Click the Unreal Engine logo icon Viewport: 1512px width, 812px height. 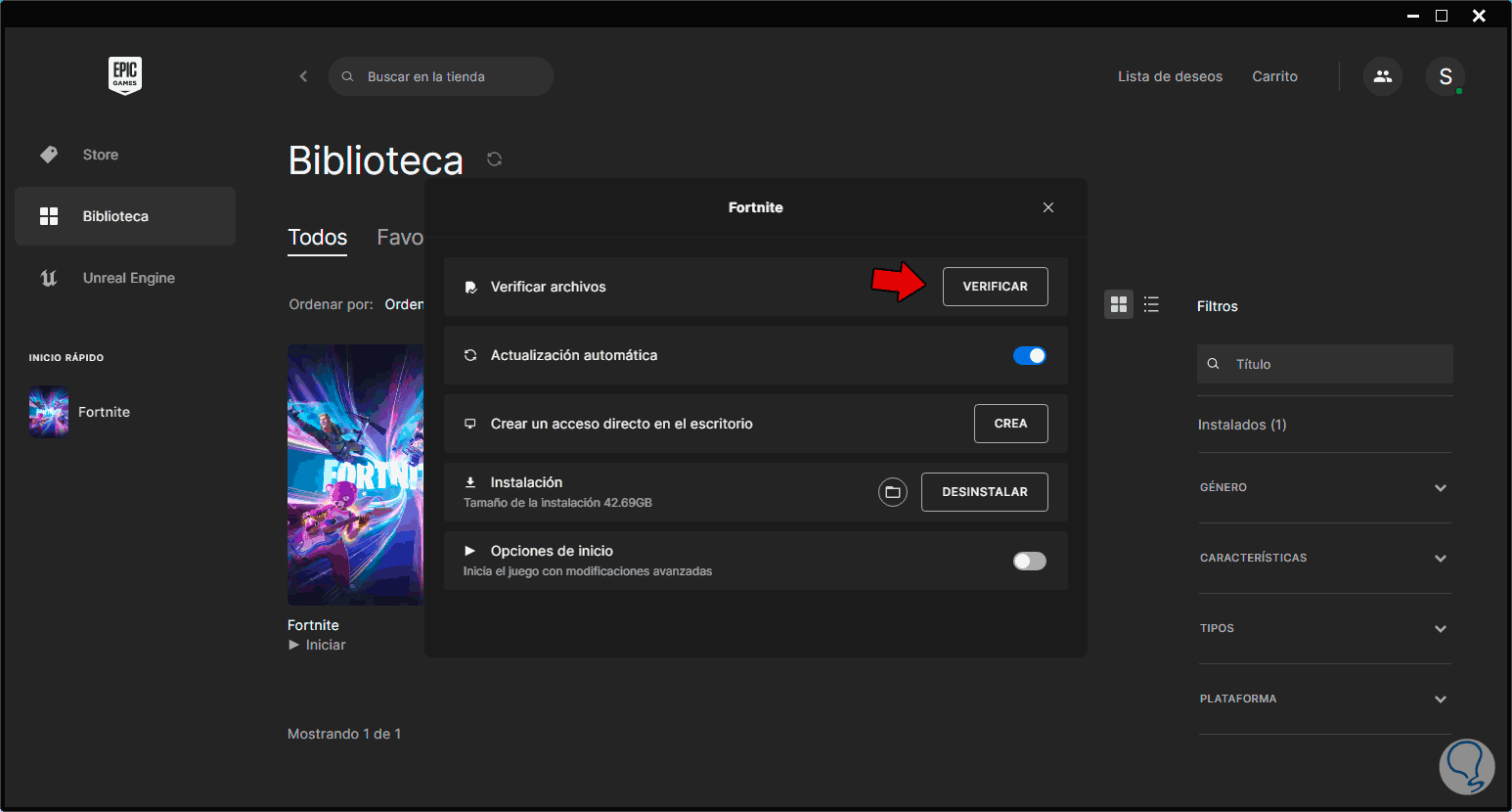(x=49, y=278)
